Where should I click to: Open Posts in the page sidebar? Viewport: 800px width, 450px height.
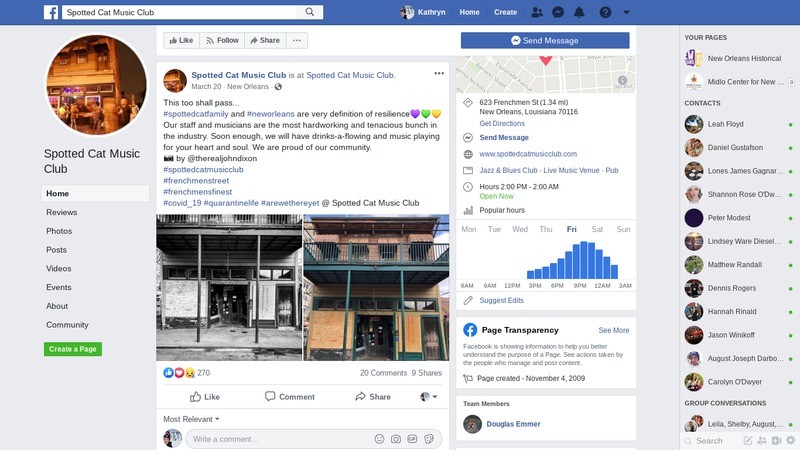[57, 250]
